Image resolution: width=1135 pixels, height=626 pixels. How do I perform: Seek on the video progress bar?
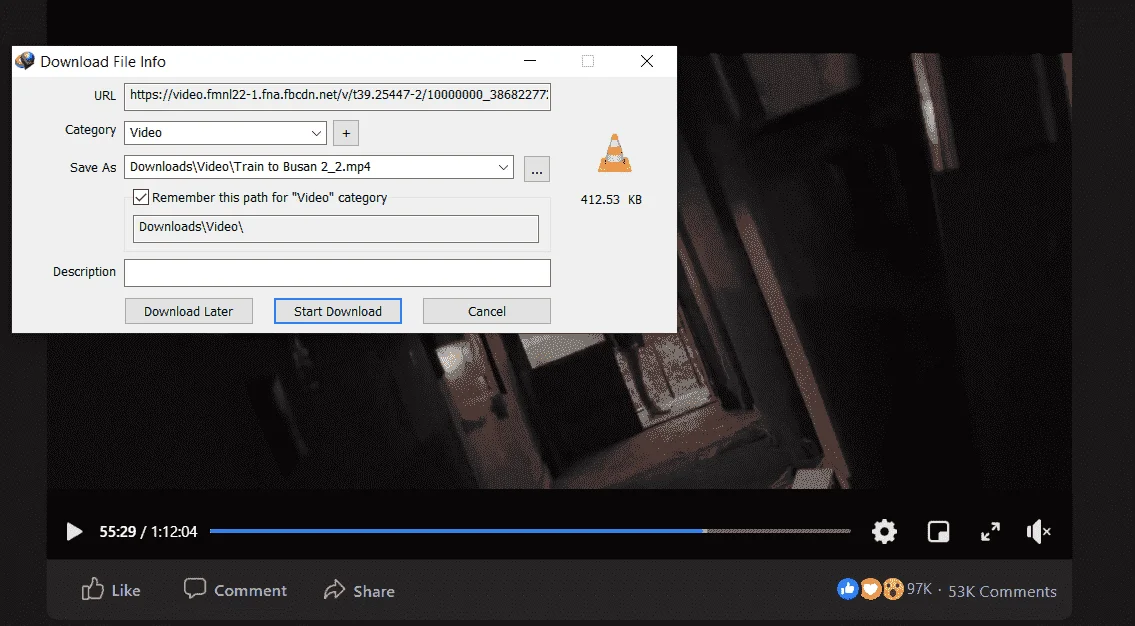tap(530, 531)
